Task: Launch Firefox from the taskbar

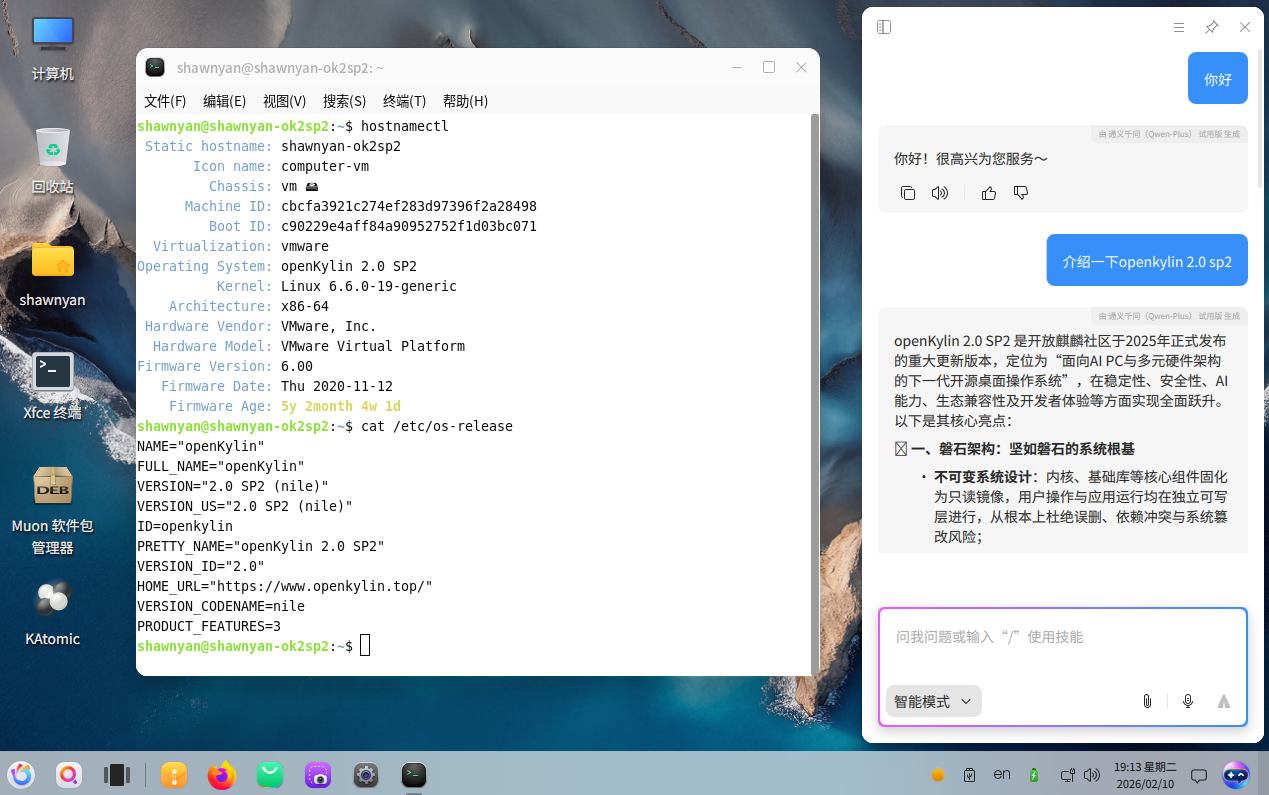Action: point(222,774)
